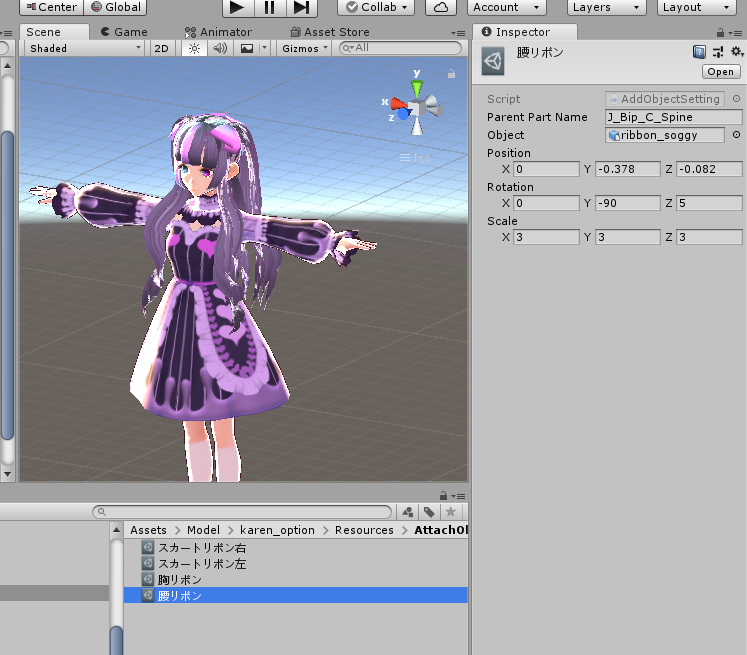Open the Layers dropdown
This screenshot has height=655, width=747.
[x=606, y=7]
